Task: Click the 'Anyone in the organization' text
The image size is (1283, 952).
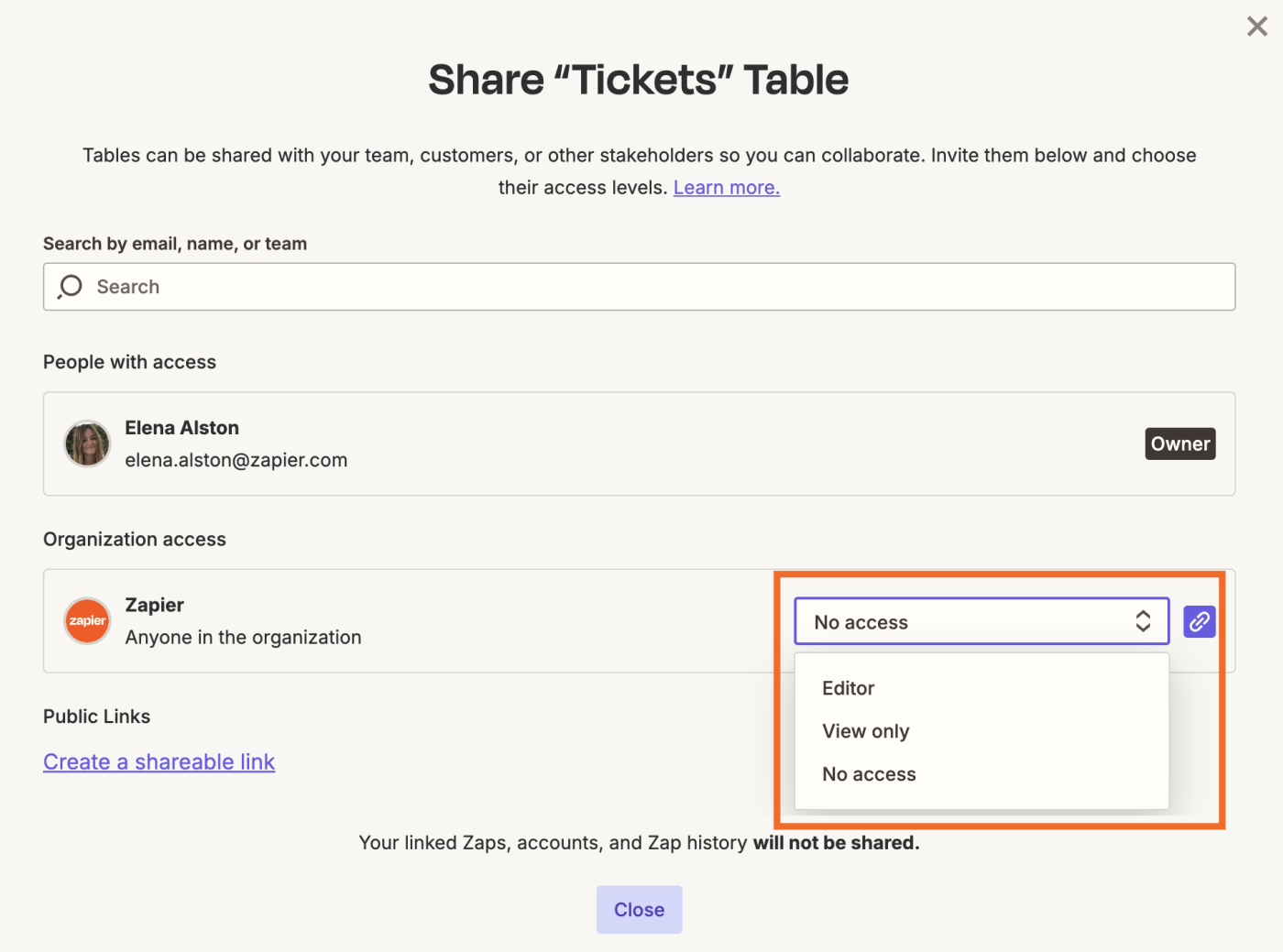Action: point(243,637)
